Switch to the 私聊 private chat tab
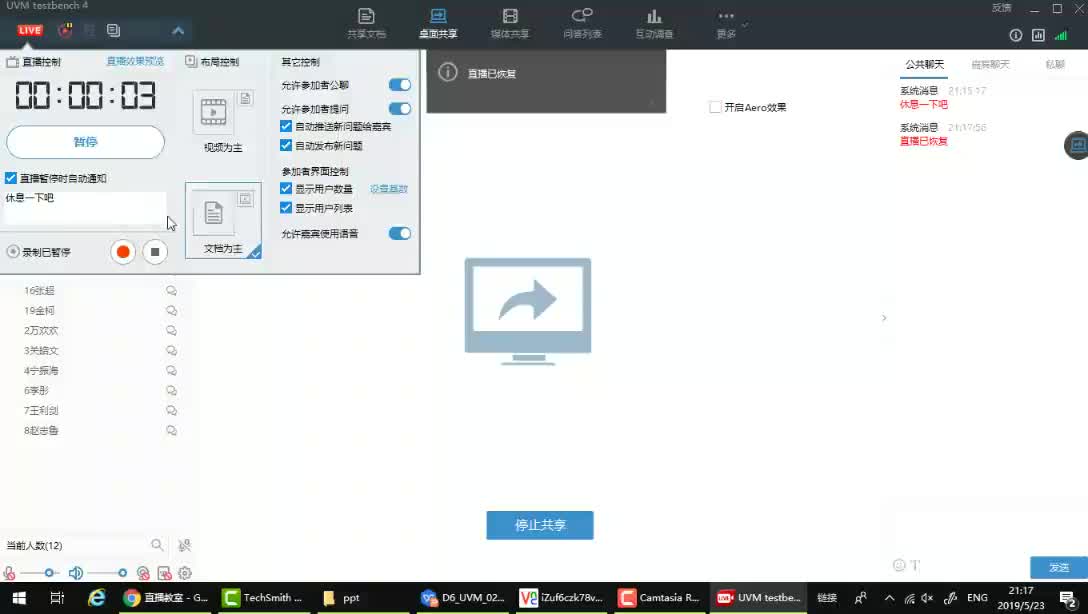Image resolution: width=1088 pixels, height=614 pixels. click(x=1055, y=65)
